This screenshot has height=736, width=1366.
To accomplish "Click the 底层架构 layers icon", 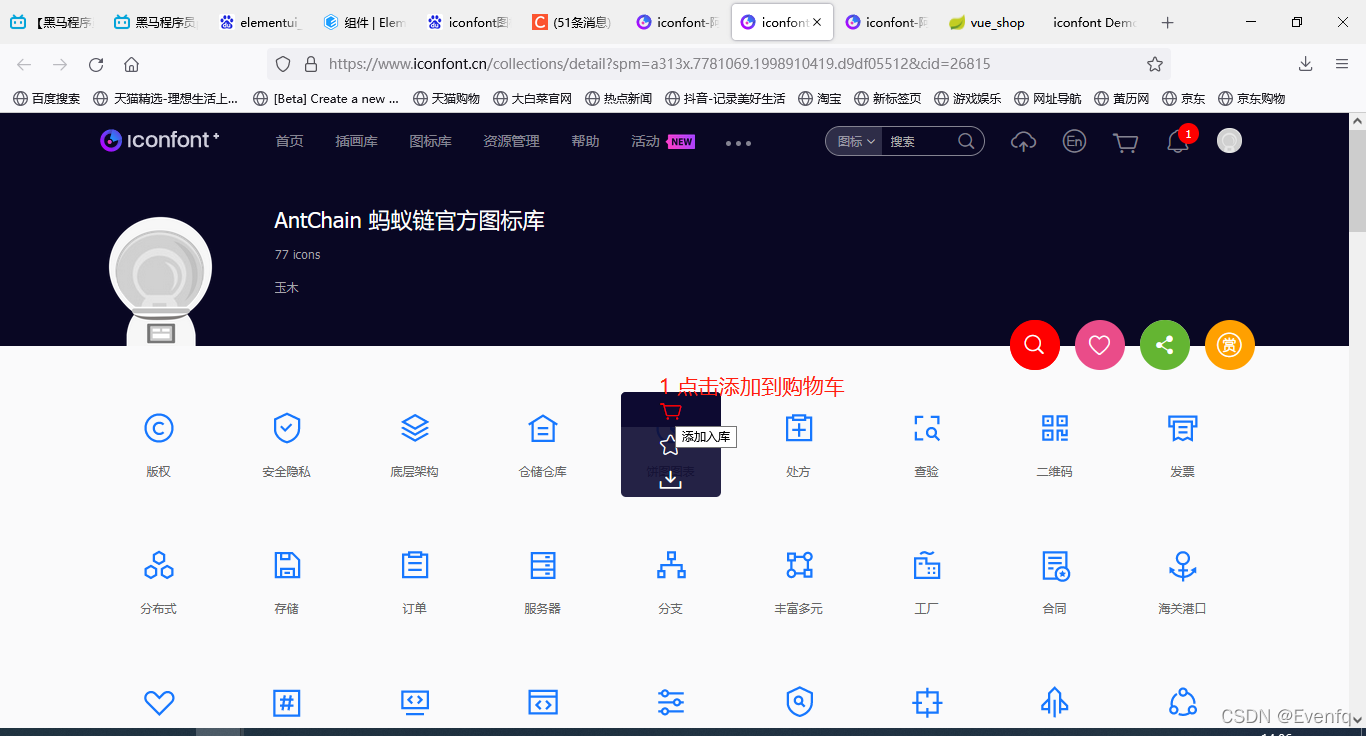I will pos(415,428).
